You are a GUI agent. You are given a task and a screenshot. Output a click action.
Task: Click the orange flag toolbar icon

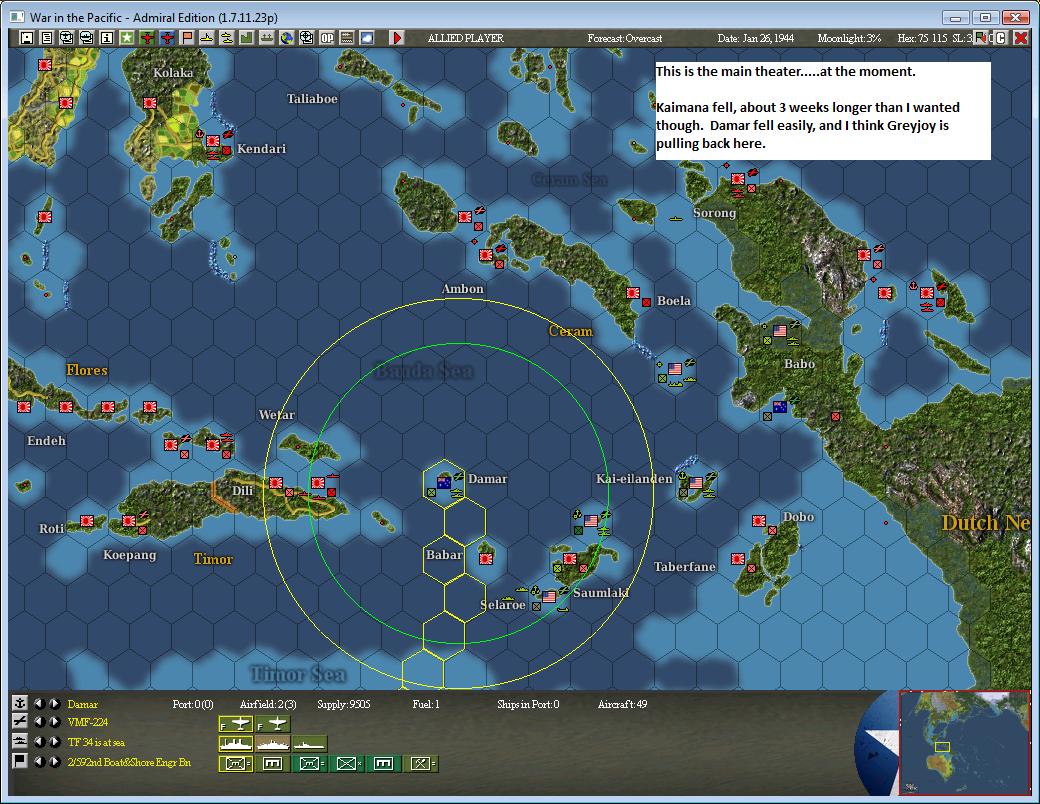coord(187,38)
